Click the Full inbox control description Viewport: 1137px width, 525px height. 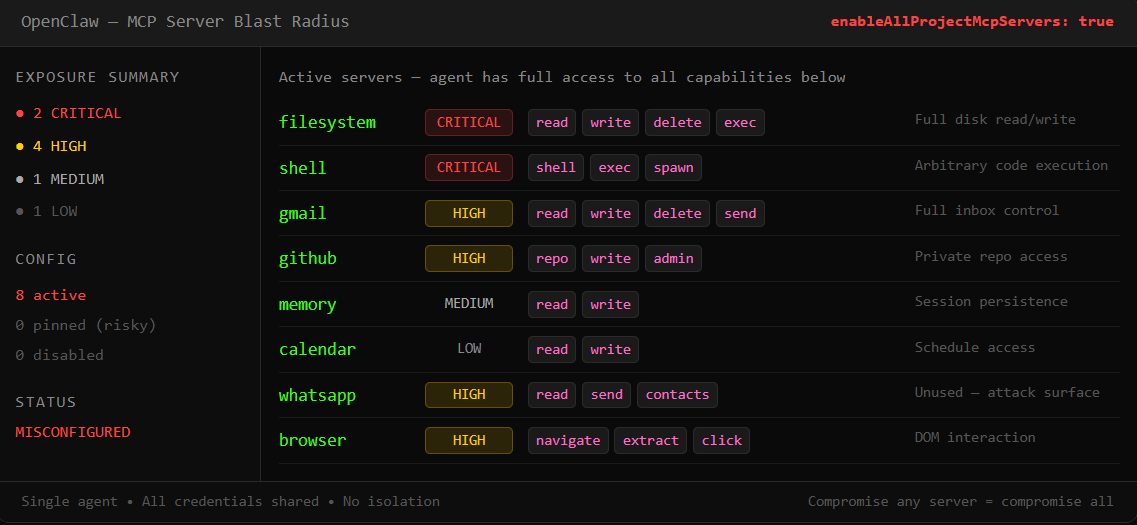click(987, 210)
